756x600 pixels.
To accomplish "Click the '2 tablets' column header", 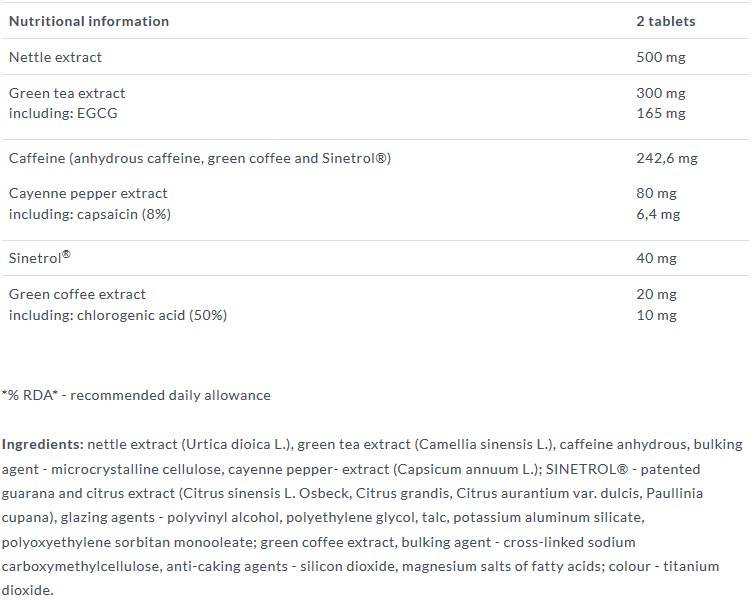I will (x=665, y=21).
